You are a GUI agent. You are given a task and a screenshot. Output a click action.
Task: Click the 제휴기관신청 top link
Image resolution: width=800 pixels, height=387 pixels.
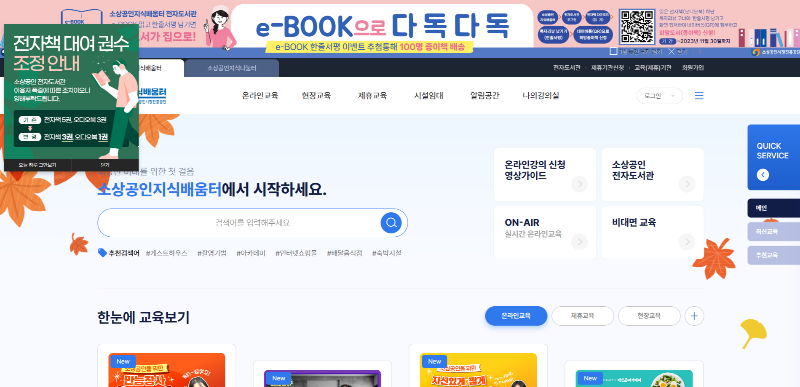click(607, 68)
